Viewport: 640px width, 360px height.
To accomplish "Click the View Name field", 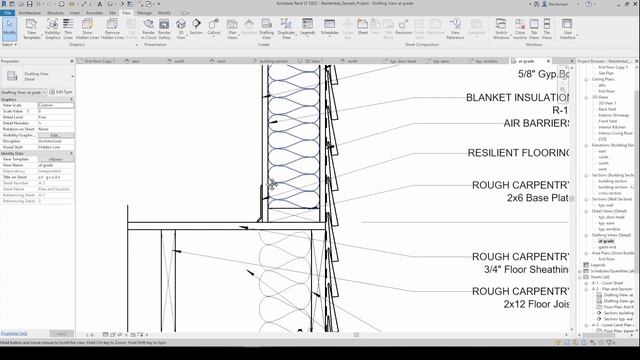I will 56,165.
